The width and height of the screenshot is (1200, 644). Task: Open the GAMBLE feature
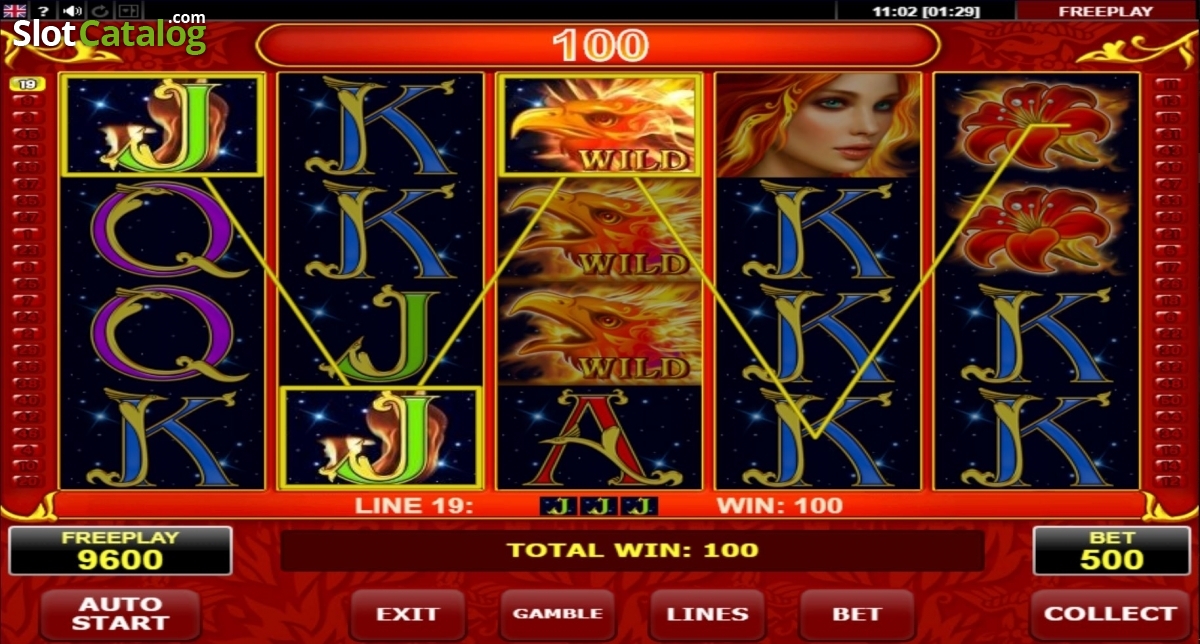558,614
